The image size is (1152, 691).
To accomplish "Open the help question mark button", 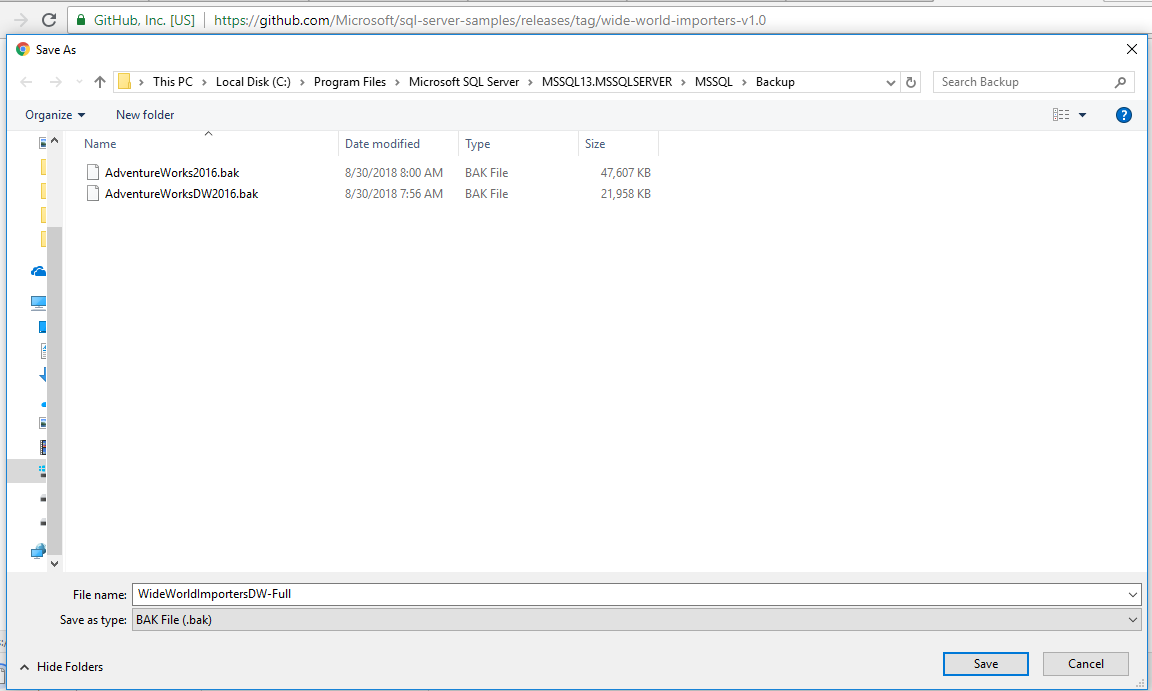I will point(1123,115).
